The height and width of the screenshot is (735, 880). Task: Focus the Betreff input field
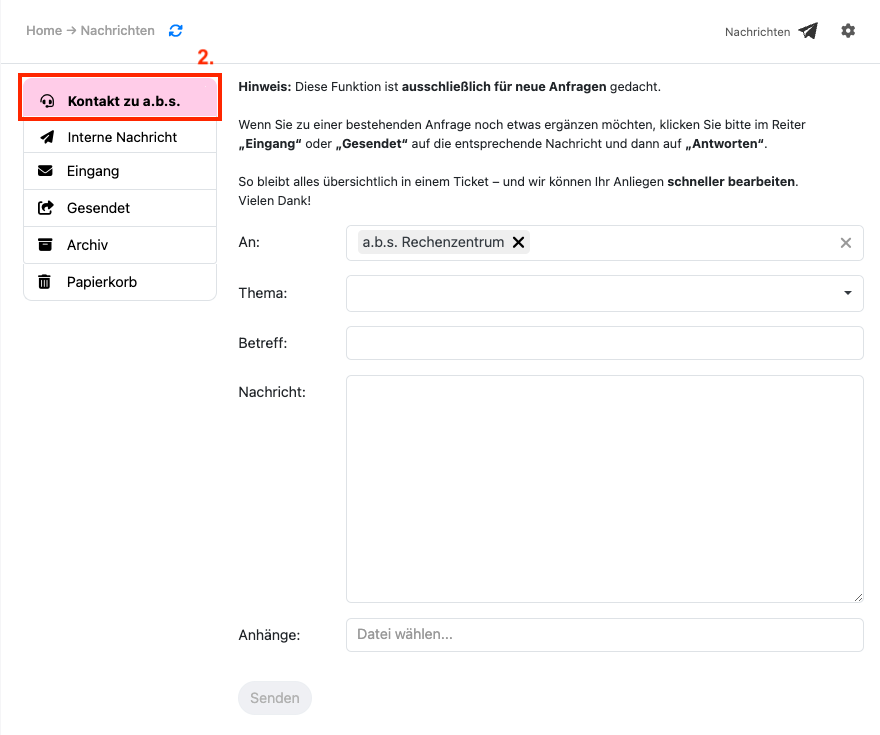(x=604, y=343)
